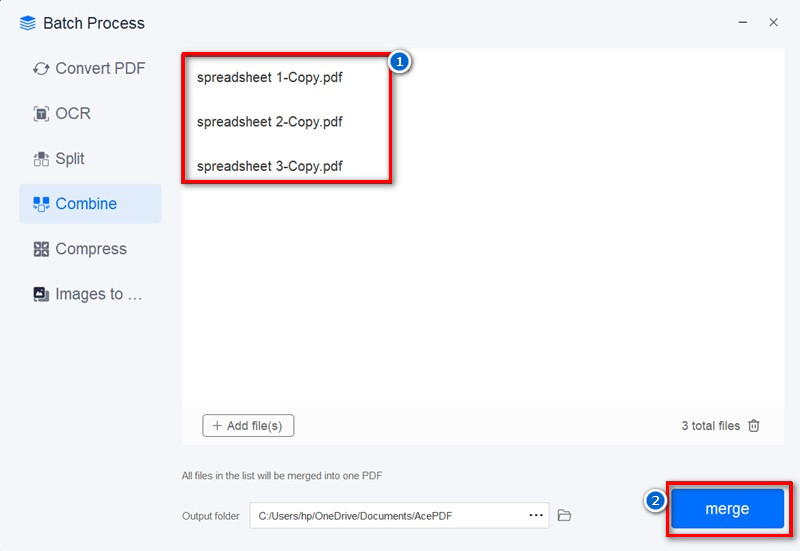Image resolution: width=800 pixels, height=551 pixels.
Task: Browse output path via three-dots button
Action: pos(536,515)
